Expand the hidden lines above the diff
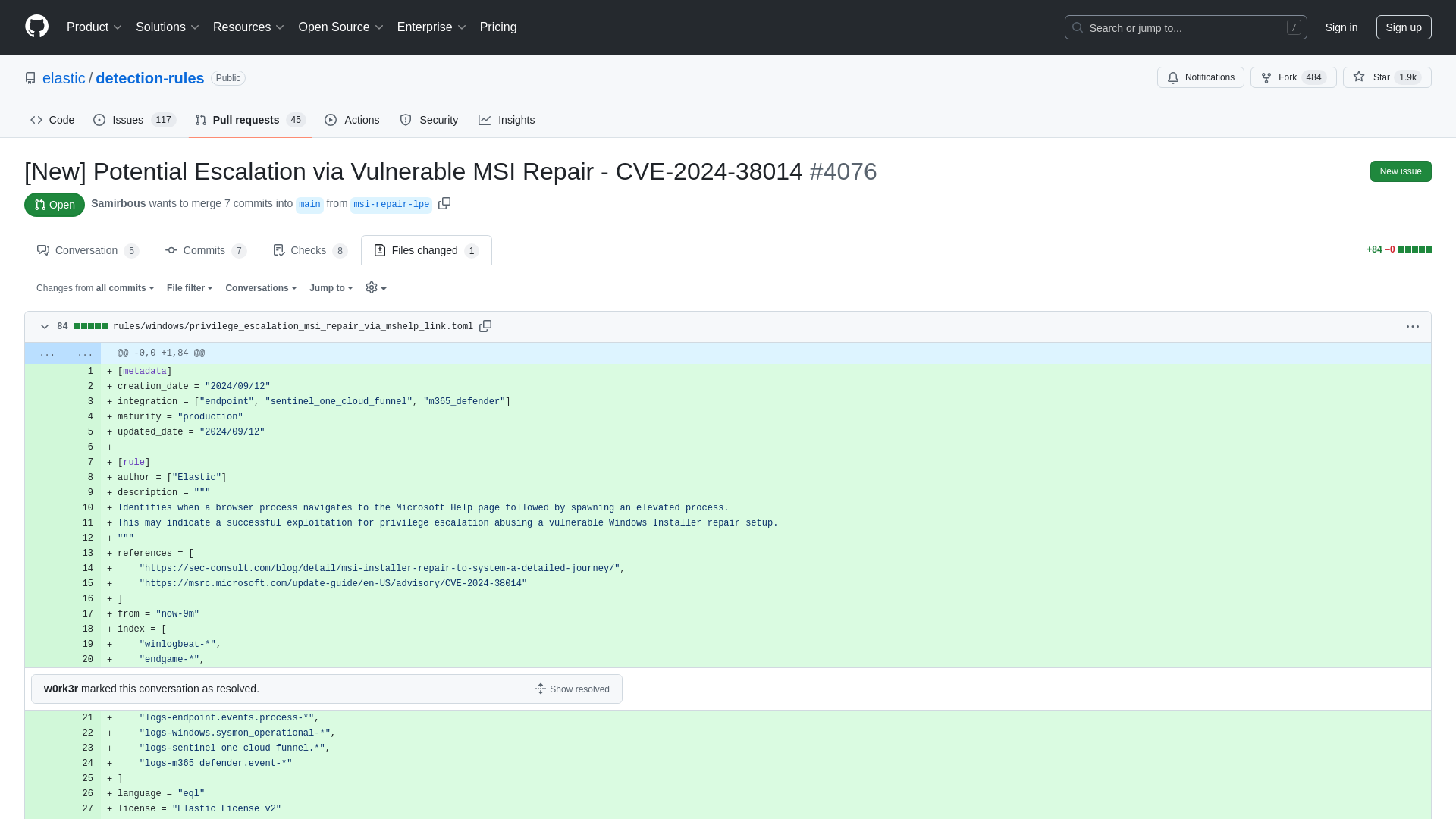This screenshot has width=1456, height=819. 63,353
